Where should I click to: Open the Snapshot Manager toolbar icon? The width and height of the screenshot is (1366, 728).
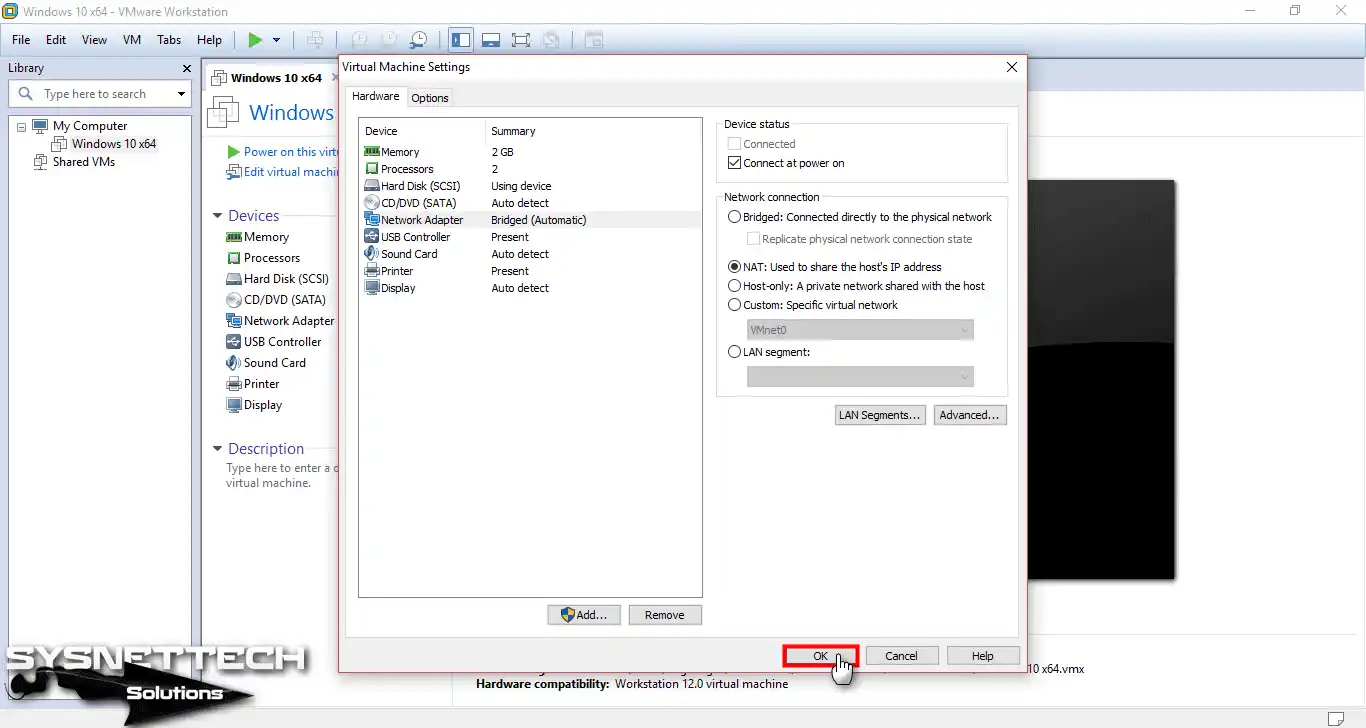click(418, 39)
